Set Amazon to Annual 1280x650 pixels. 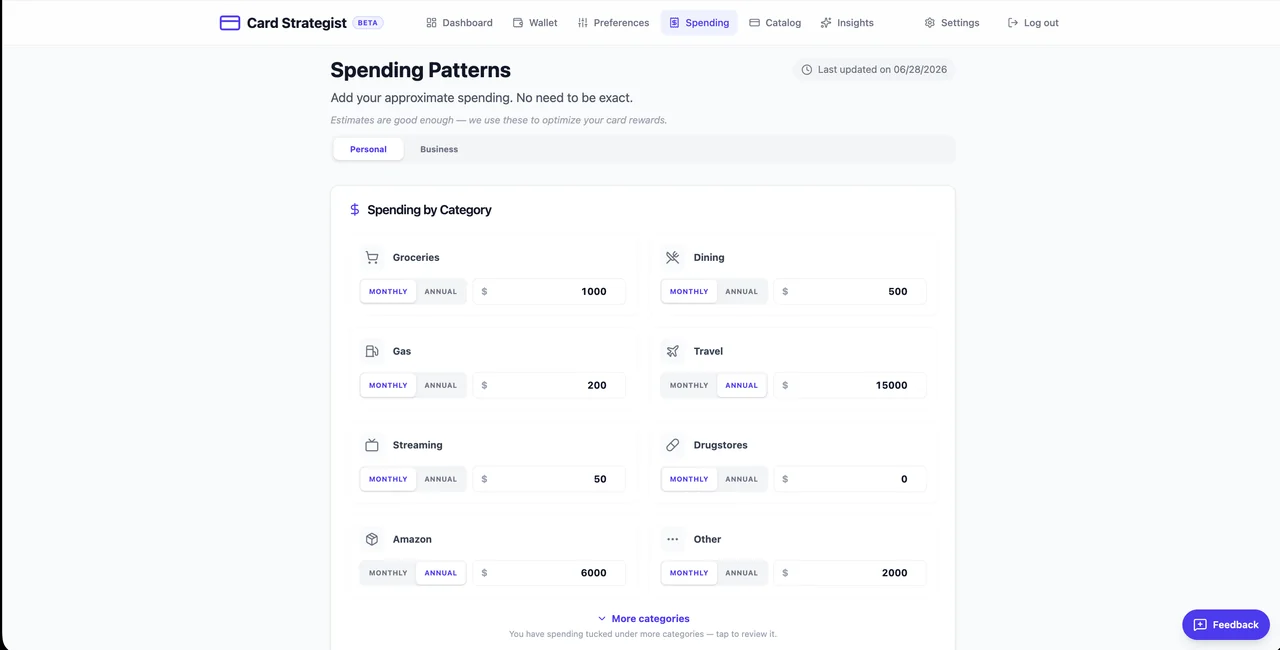coord(441,573)
